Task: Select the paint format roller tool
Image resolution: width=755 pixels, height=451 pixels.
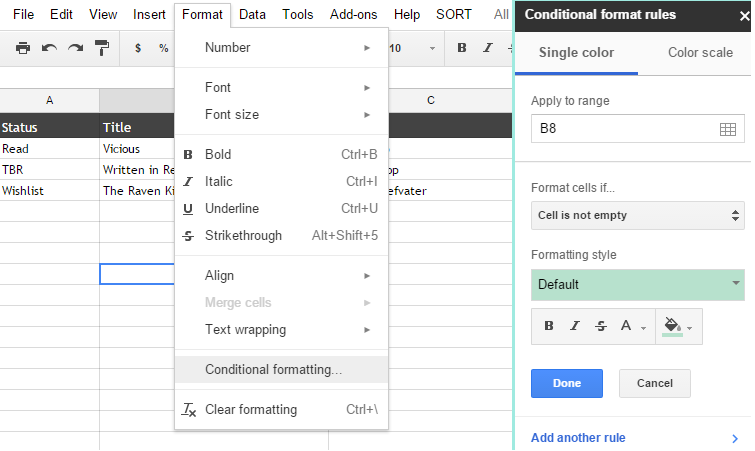Action: pyautogui.click(x=101, y=48)
